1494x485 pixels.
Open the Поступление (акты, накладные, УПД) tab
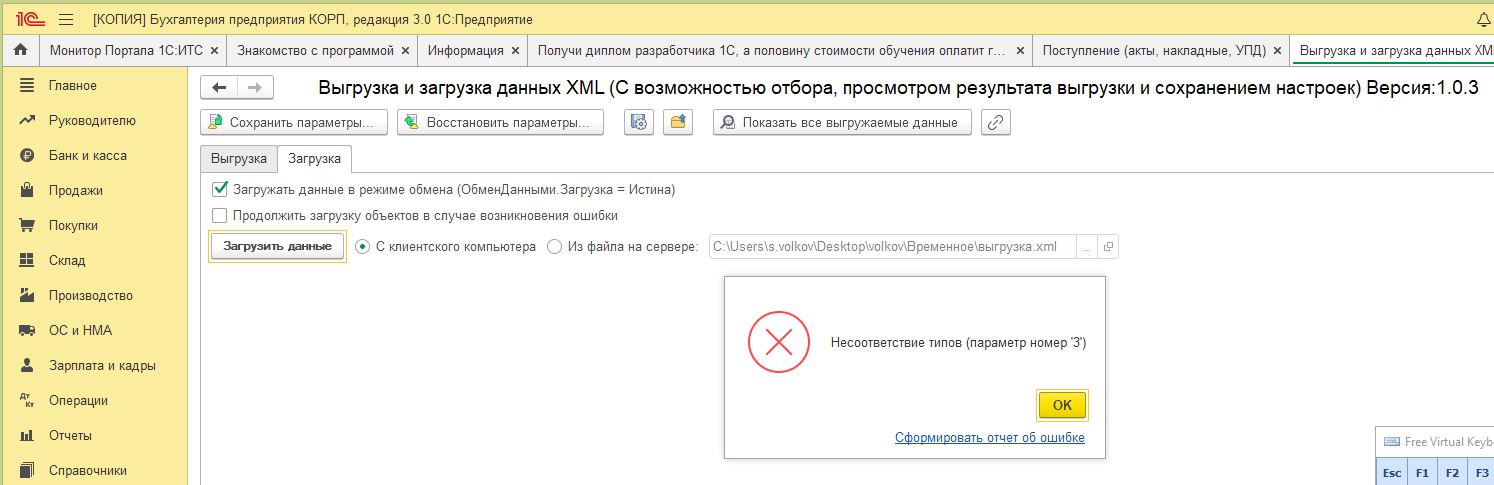click(x=1154, y=50)
